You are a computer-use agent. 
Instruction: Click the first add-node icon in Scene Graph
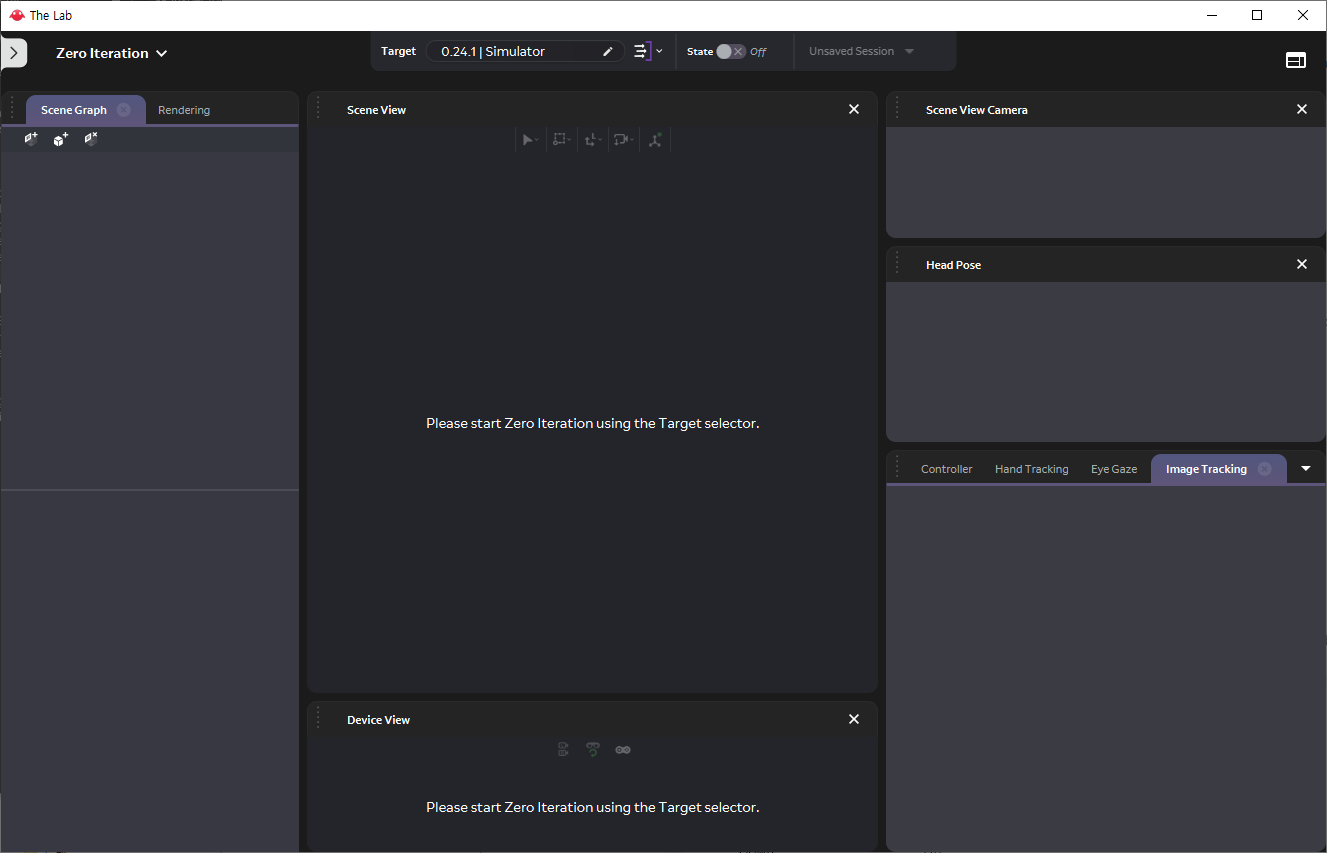coord(31,139)
